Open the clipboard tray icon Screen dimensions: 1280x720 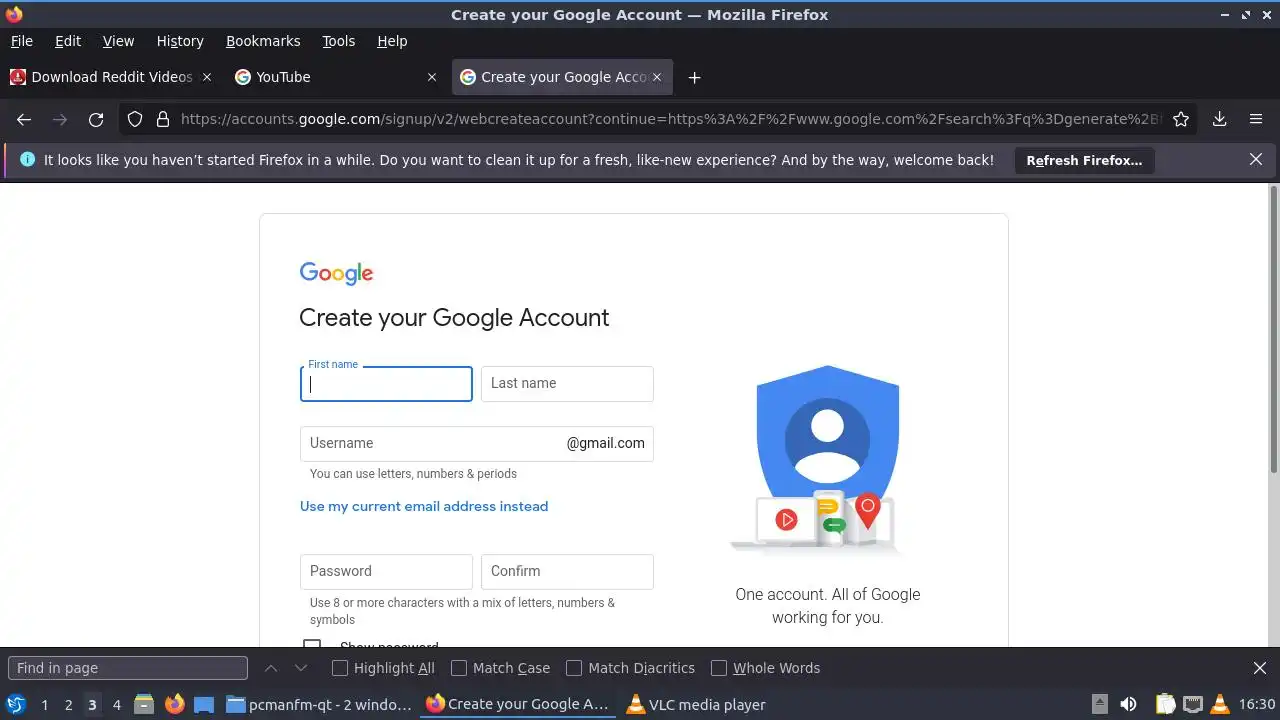[1165, 704]
